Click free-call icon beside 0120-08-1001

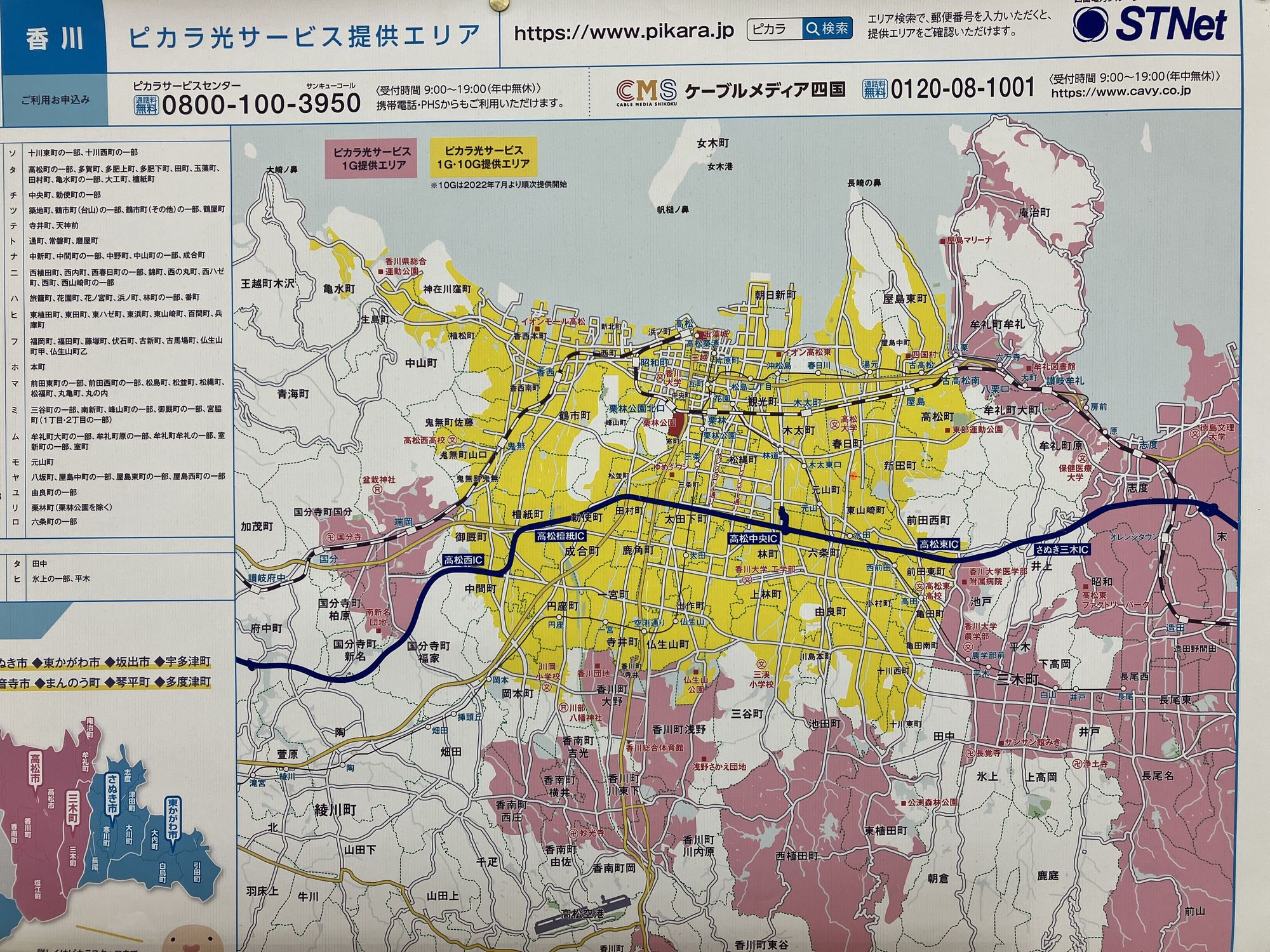[874, 89]
